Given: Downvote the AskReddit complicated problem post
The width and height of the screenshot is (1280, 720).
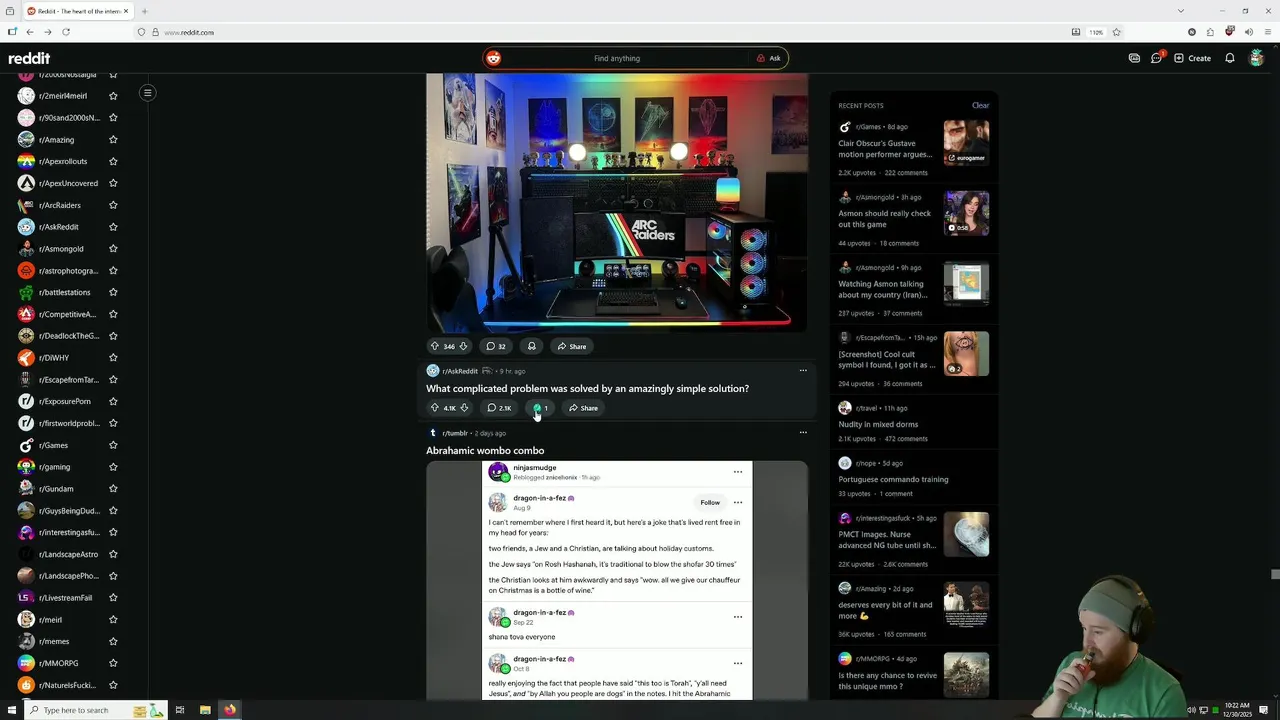Looking at the screenshot, I should tap(463, 408).
